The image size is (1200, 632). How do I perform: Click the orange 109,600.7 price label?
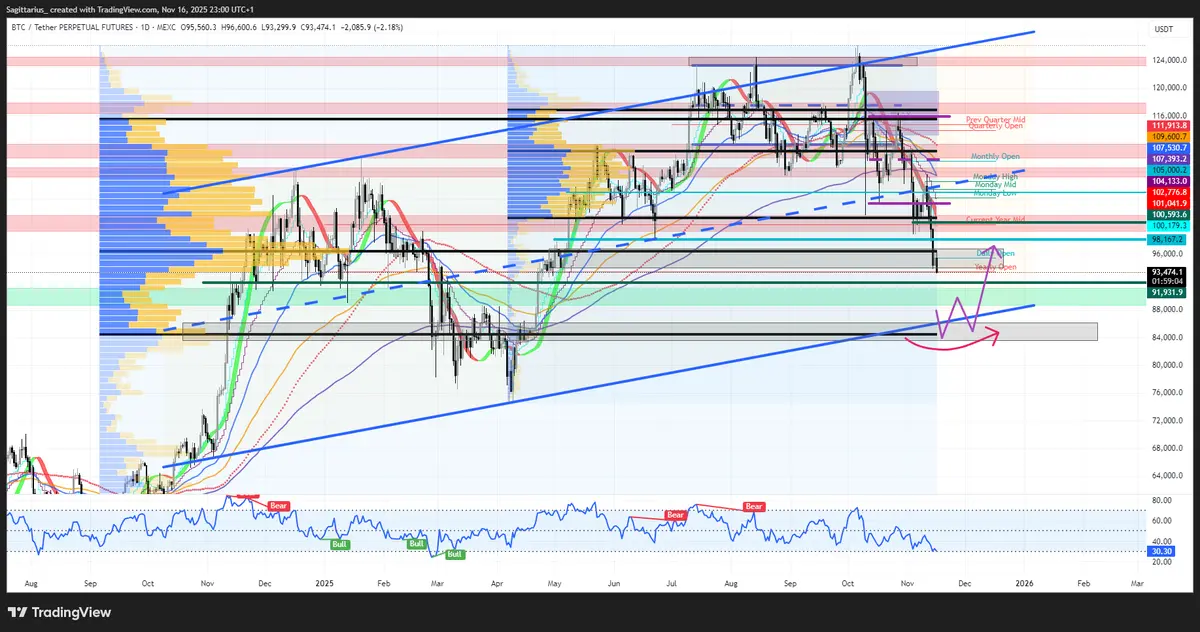click(1169, 136)
